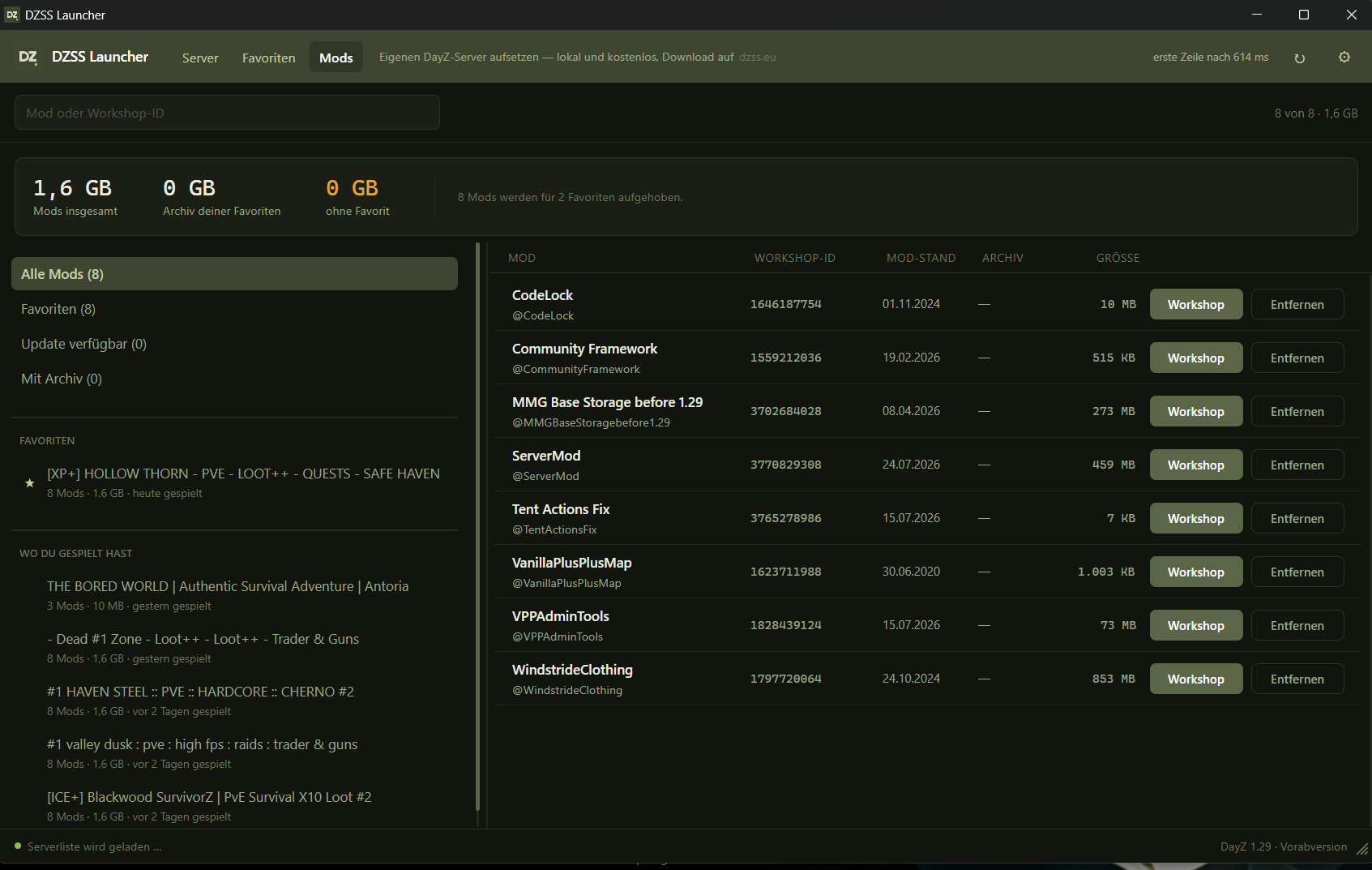Open the dzss.eu download link
The width and height of the screenshot is (1372, 870).
click(x=758, y=57)
